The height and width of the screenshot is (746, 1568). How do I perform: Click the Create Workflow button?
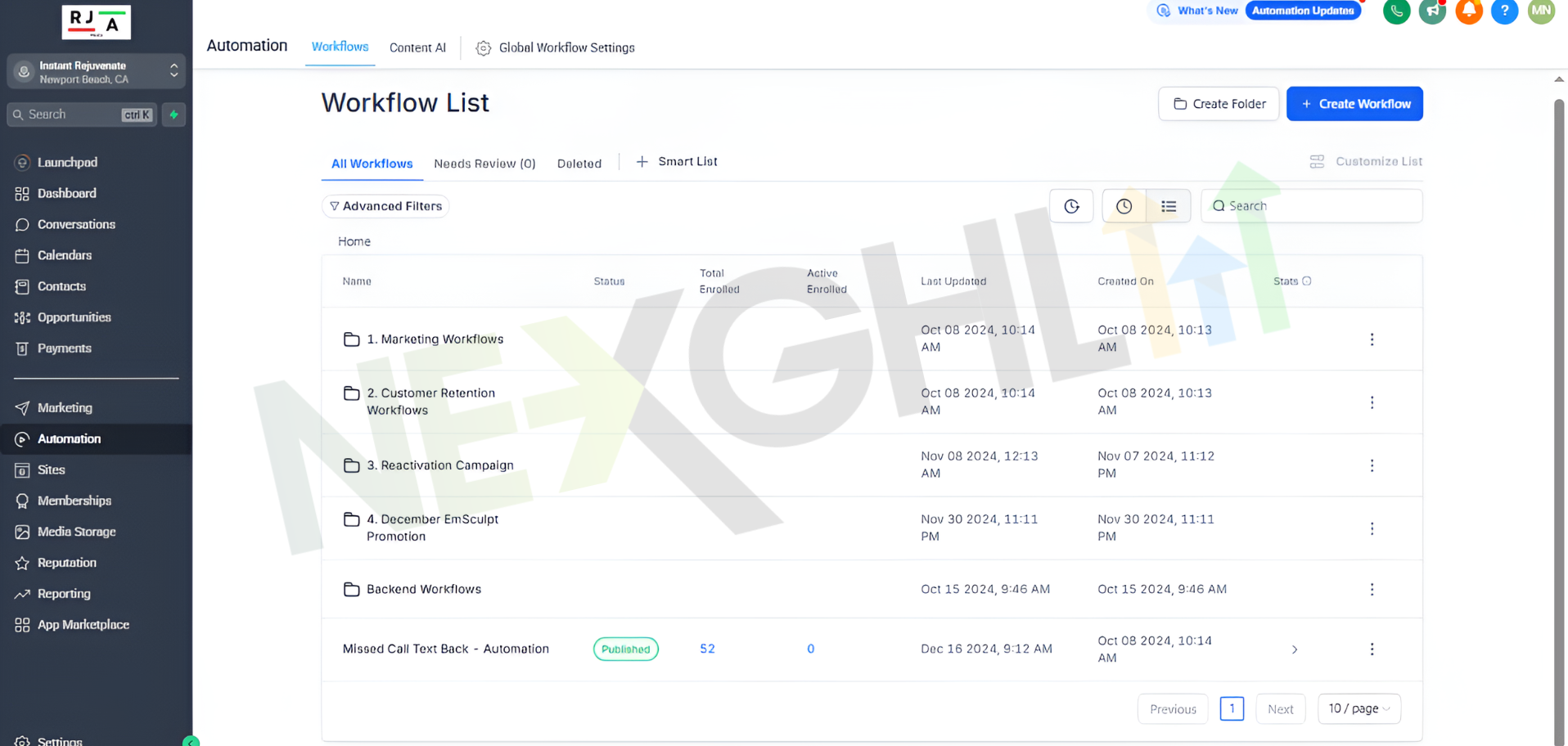point(1354,104)
